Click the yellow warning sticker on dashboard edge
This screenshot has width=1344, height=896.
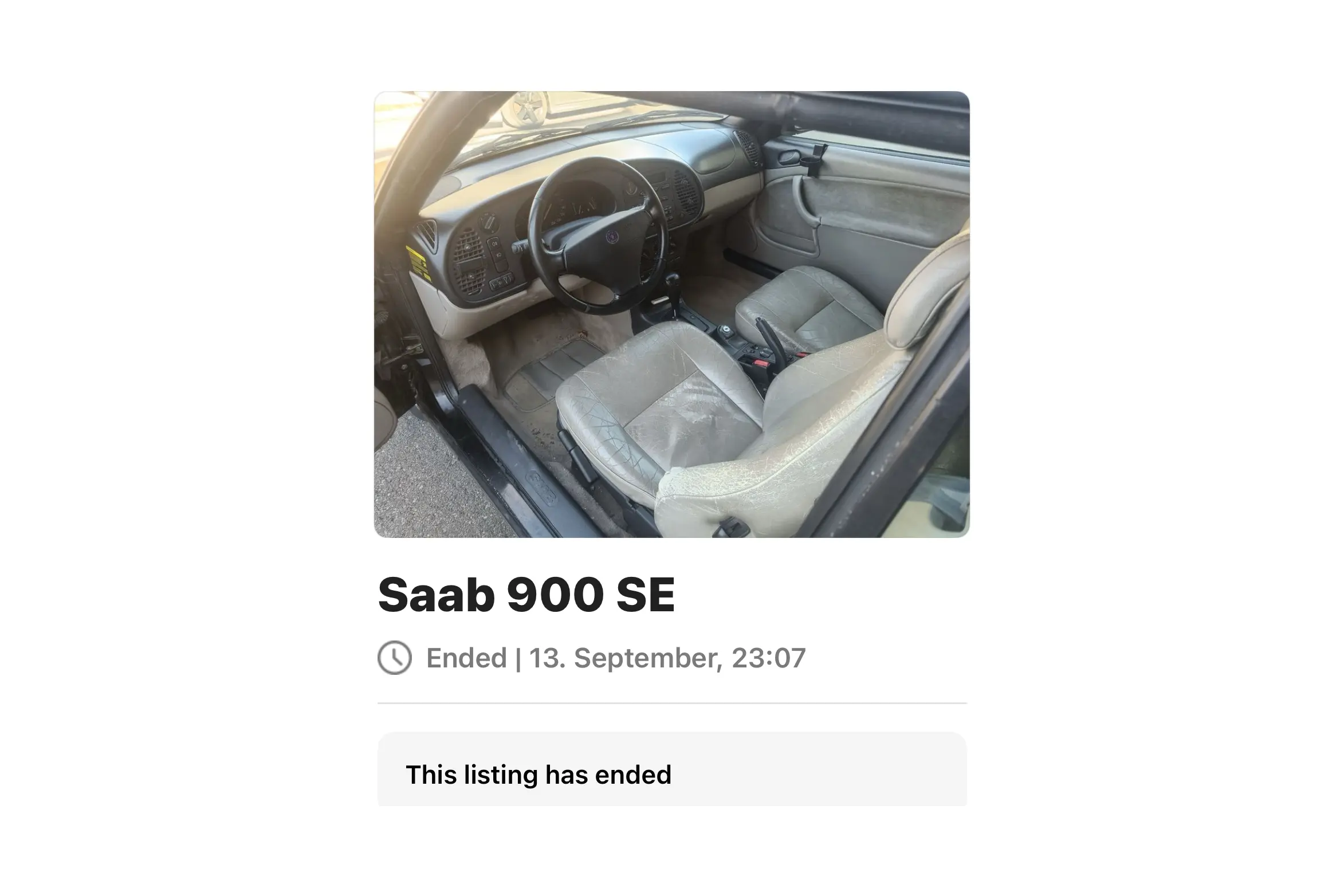click(418, 262)
